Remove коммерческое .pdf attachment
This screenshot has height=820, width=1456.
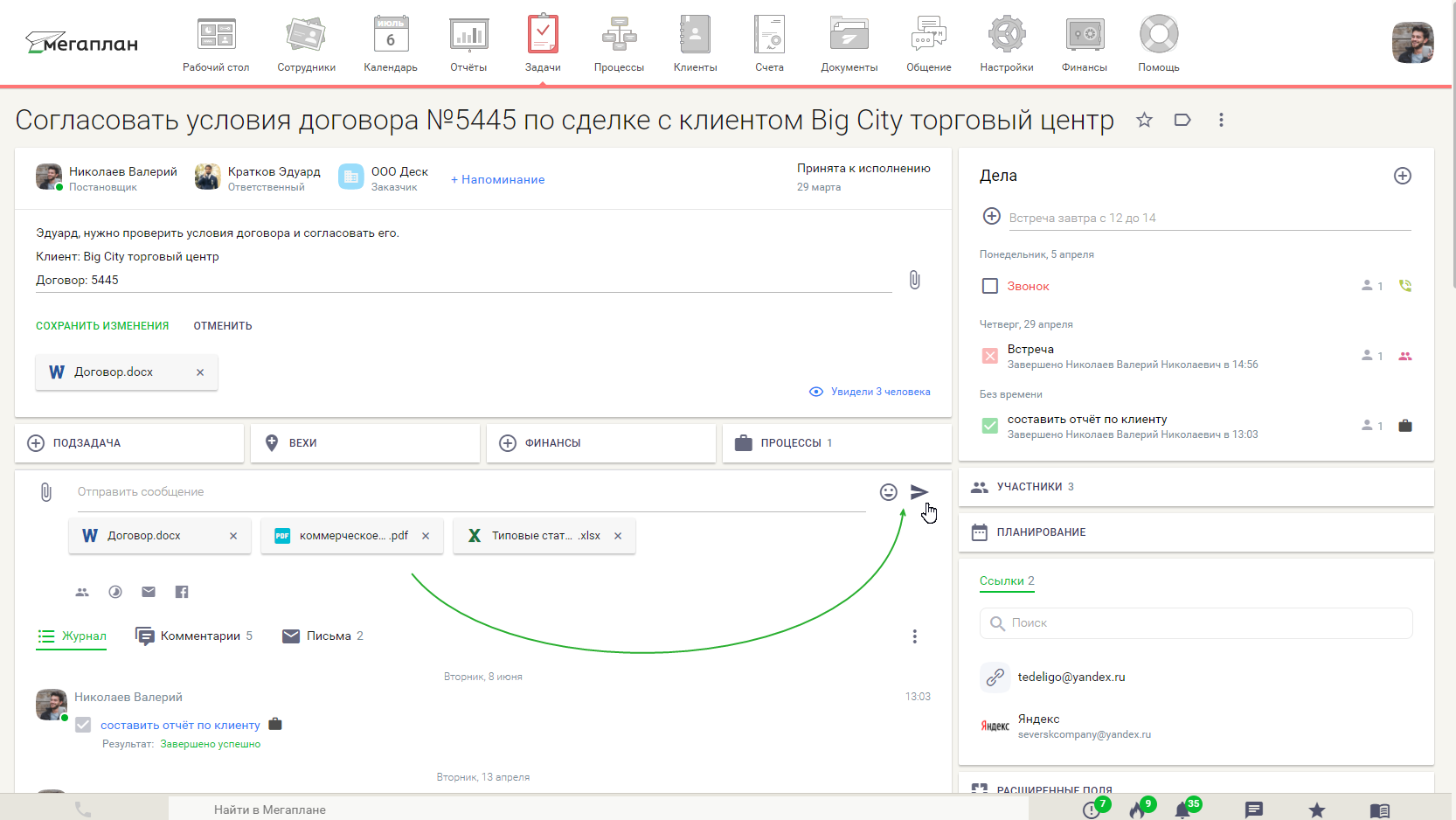(x=426, y=536)
